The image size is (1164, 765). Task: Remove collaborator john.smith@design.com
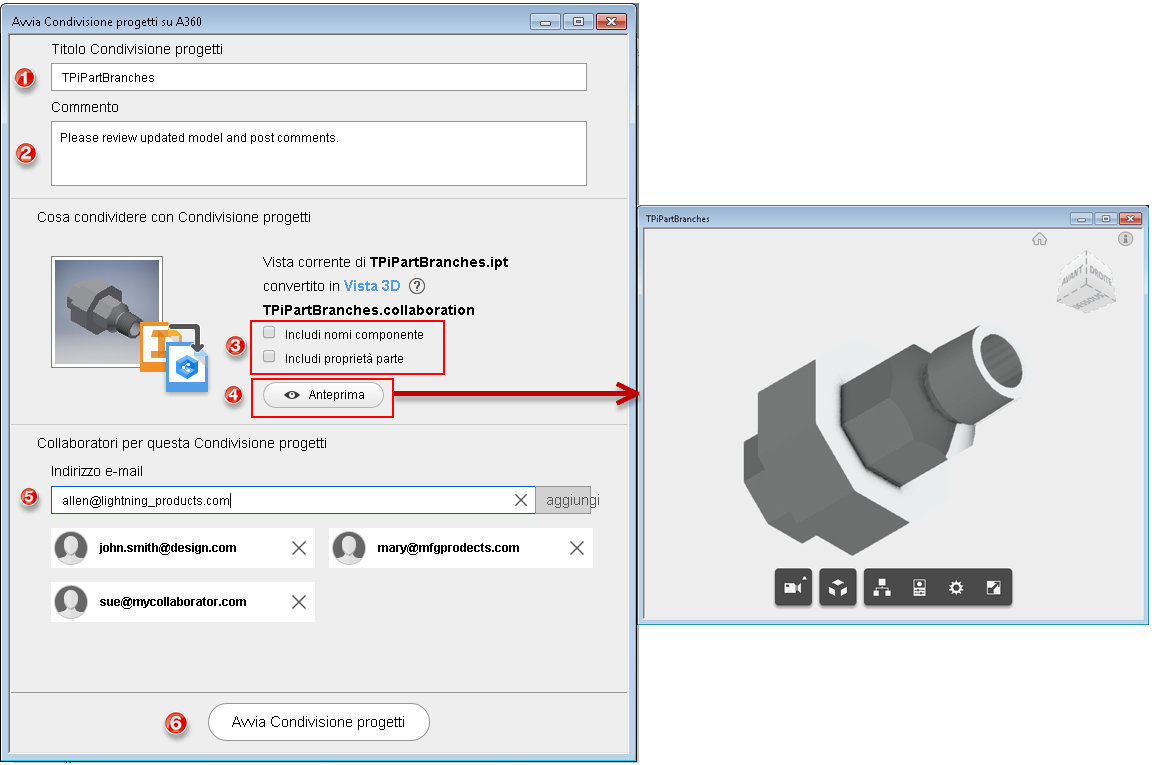click(x=298, y=548)
